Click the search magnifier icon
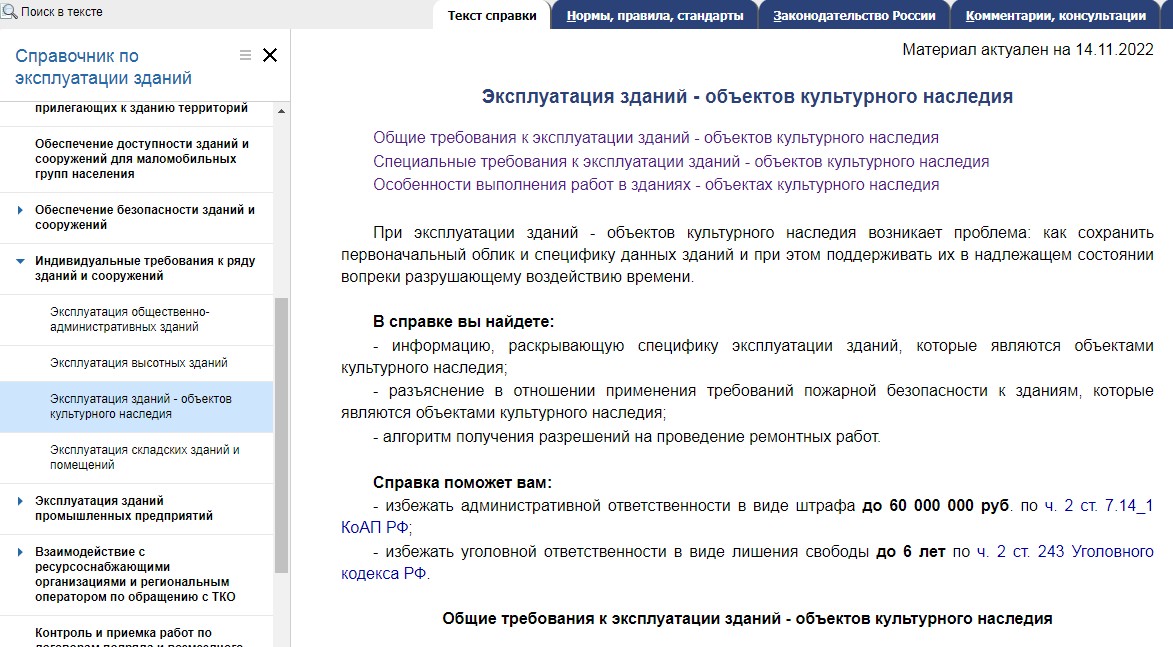This screenshot has height=647, width=1173. [x=9, y=11]
